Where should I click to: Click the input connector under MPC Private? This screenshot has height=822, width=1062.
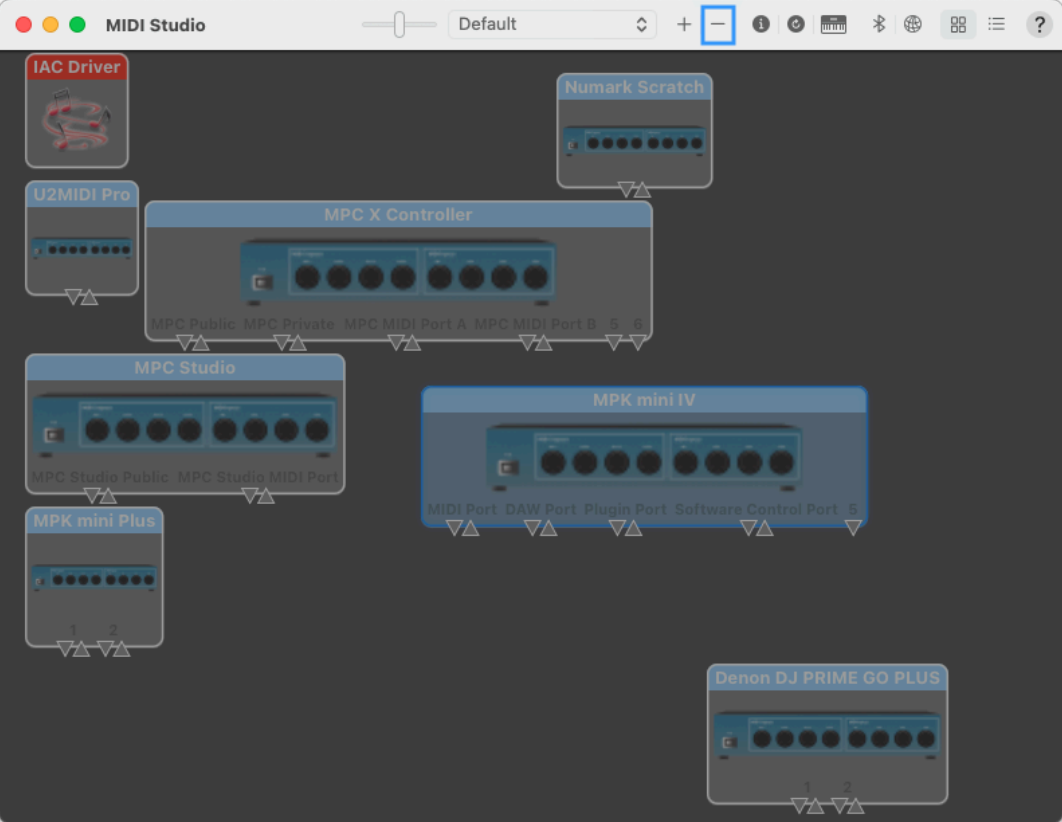point(297,343)
